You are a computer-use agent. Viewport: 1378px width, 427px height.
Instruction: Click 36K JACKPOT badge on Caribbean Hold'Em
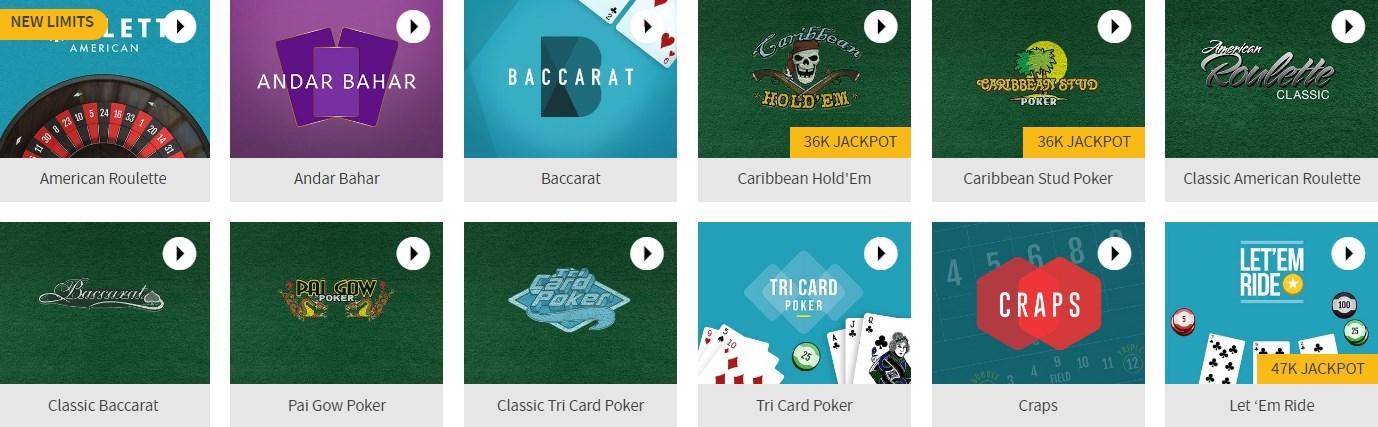(850, 142)
